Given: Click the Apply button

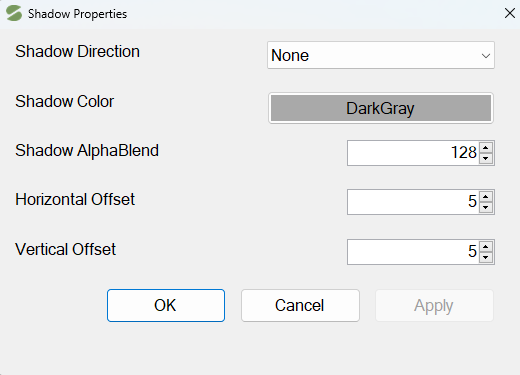Looking at the screenshot, I should click(x=434, y=305).
